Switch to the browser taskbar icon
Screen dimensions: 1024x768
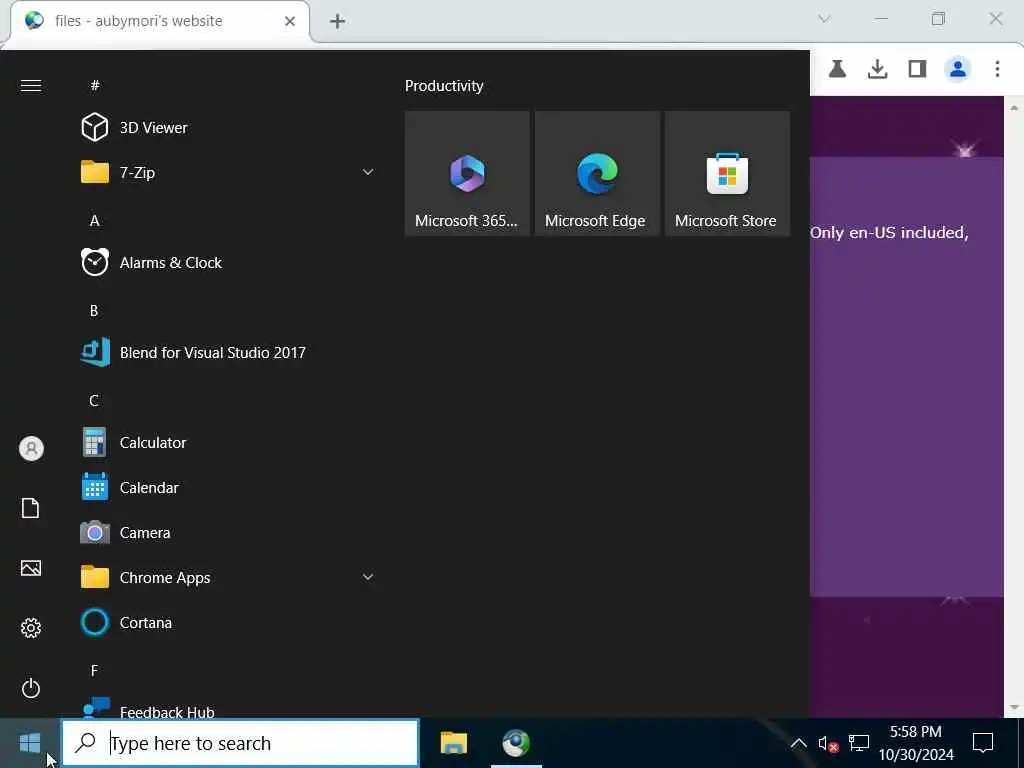(x=516, y=743)
